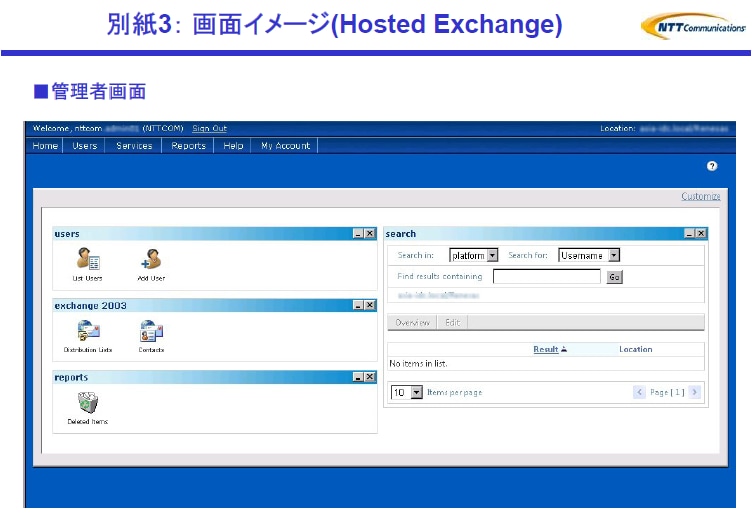The width and height of the screenshot is (754, 513).
Task: Open the My Account menu
Action: tap(286, 146)
